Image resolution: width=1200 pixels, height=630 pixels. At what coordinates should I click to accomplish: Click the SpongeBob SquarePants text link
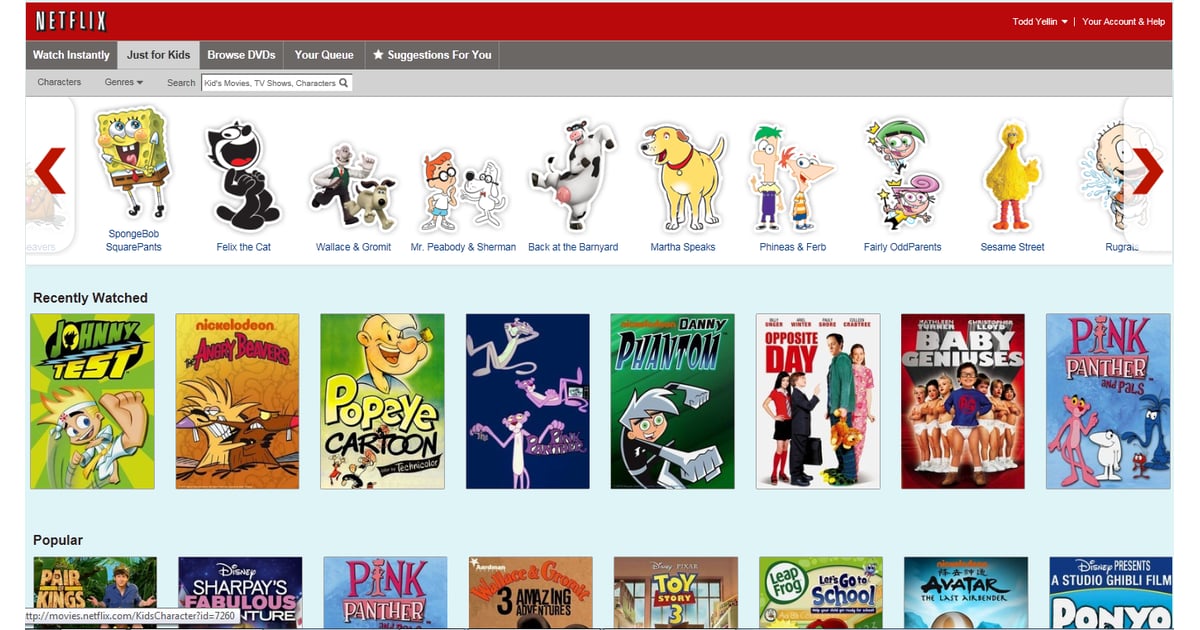tap(133, 240)
